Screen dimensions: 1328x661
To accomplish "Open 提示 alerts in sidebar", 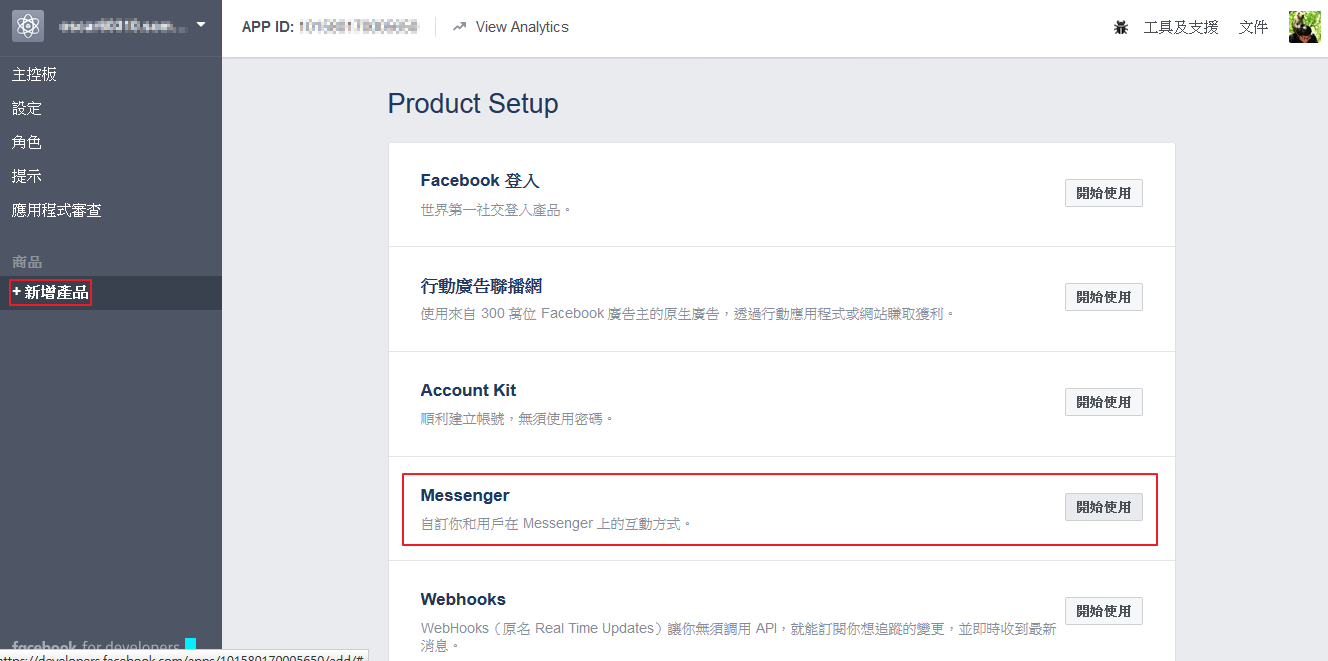I will [27, 176].
